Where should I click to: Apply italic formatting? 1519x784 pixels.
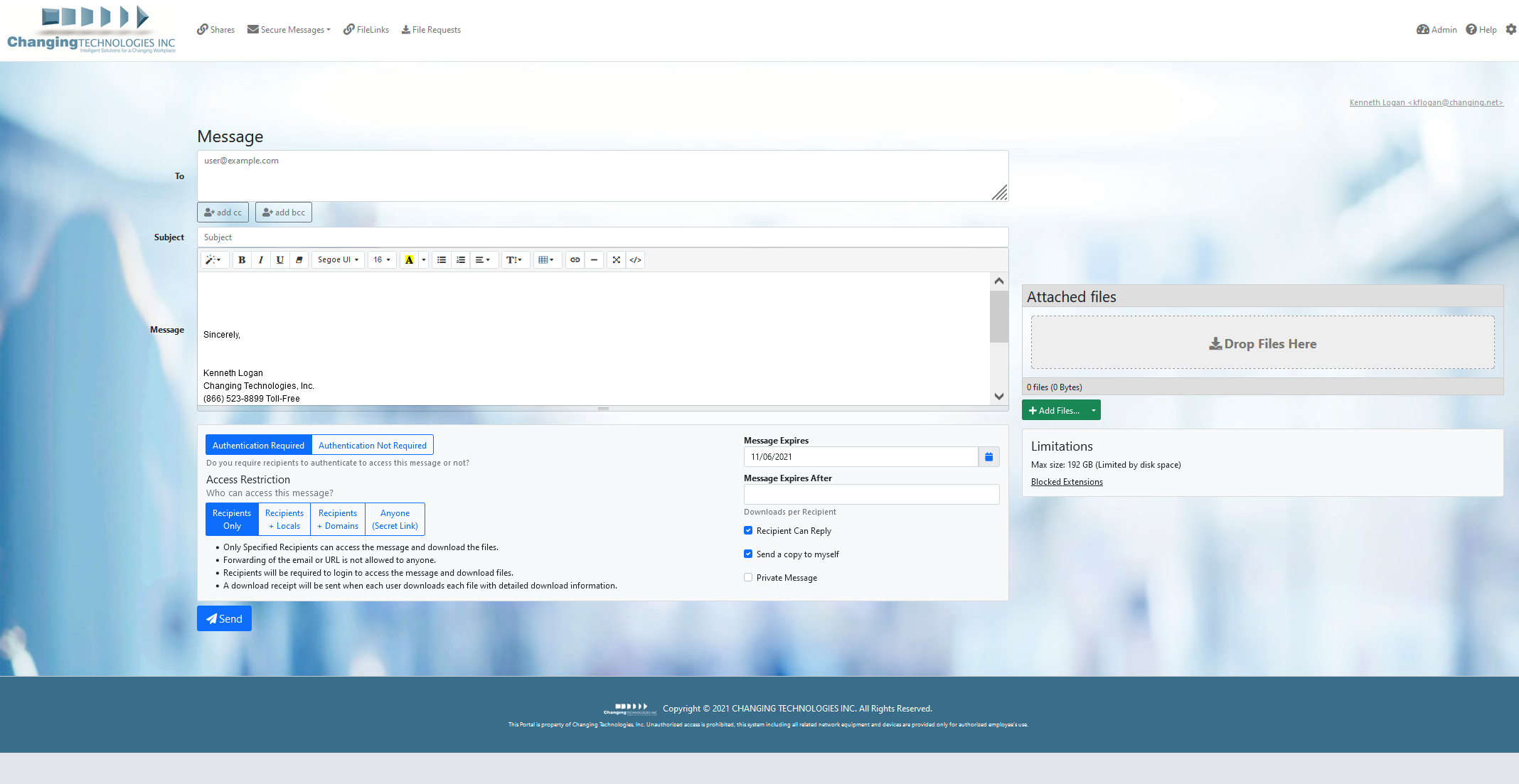[261, 259]
